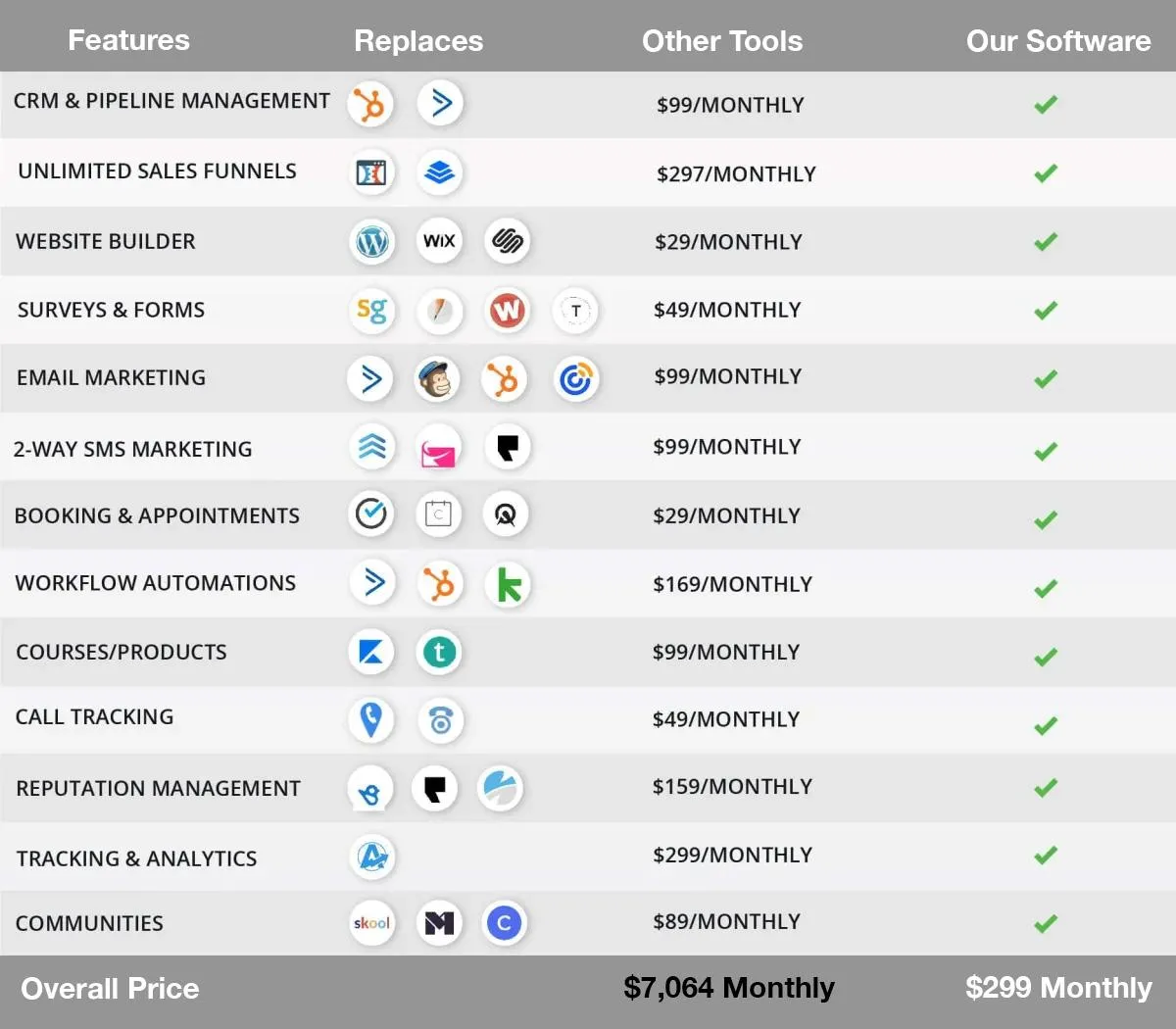This screenshot has width=1176, height=1029.
Task: Click the Replaces column header
Action: pos(418,41)
